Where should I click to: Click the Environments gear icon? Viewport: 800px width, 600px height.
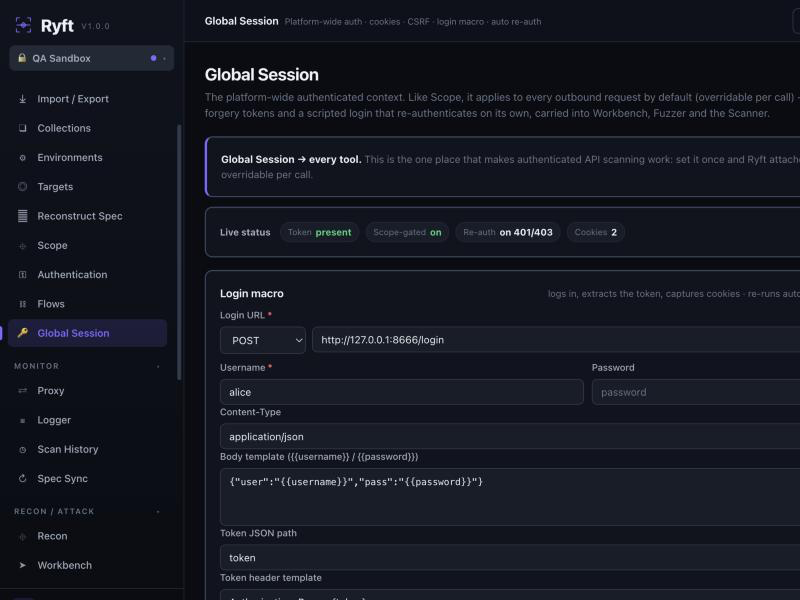22,158
